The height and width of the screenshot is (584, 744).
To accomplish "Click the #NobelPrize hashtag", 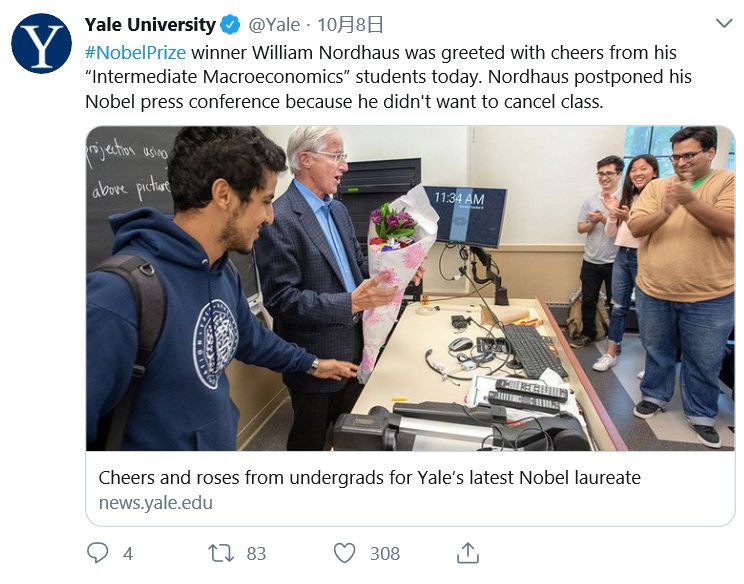I will click(135, 52).
